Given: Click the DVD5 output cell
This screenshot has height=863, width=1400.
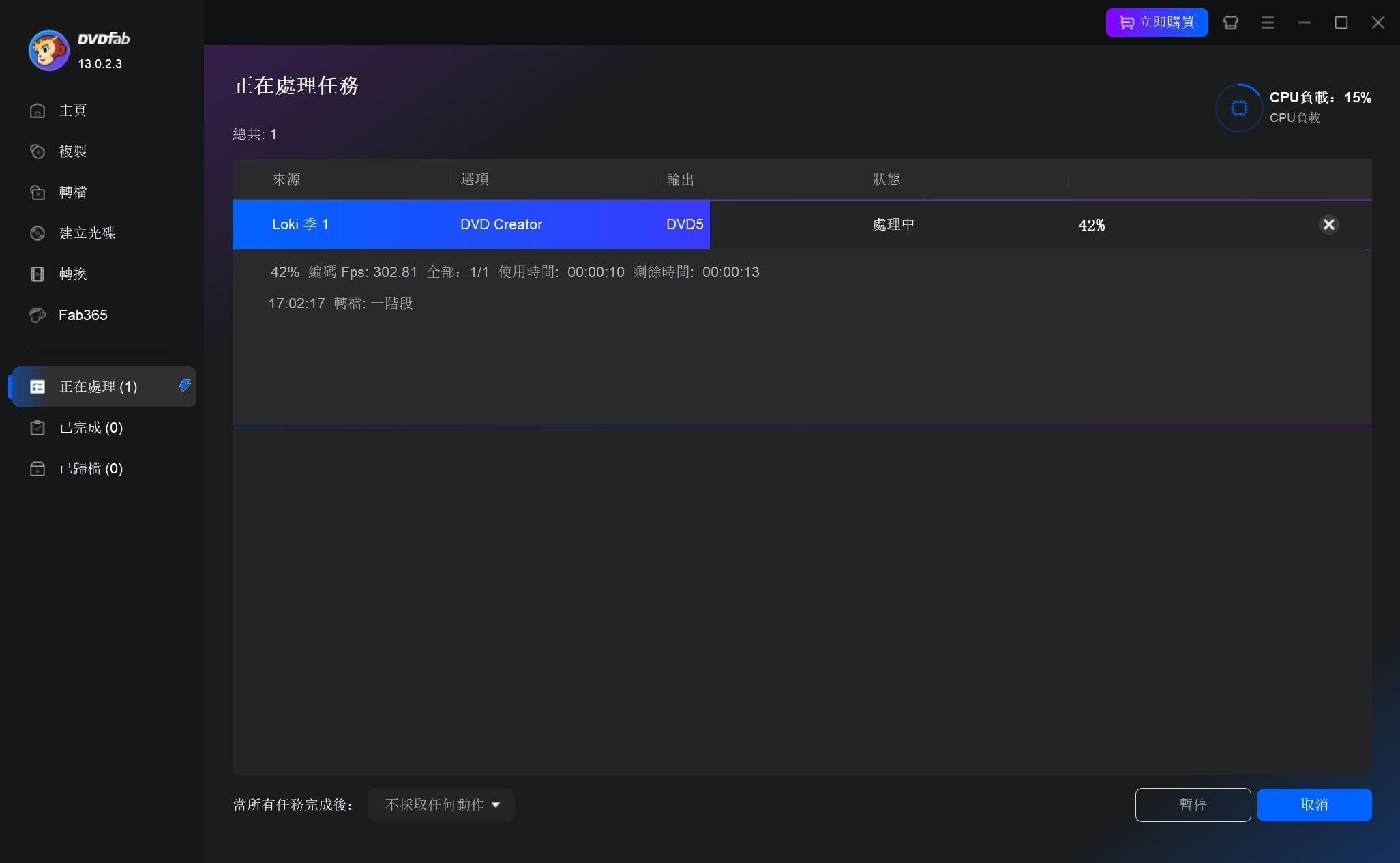Looking at the screenshot, I should (x=685, y=224).
